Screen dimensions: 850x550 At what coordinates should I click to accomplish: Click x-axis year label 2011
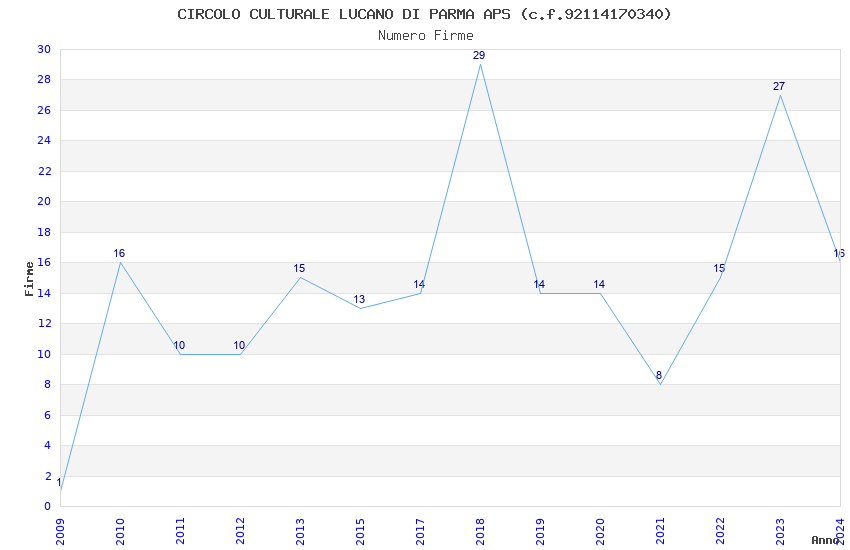point(181,531)
